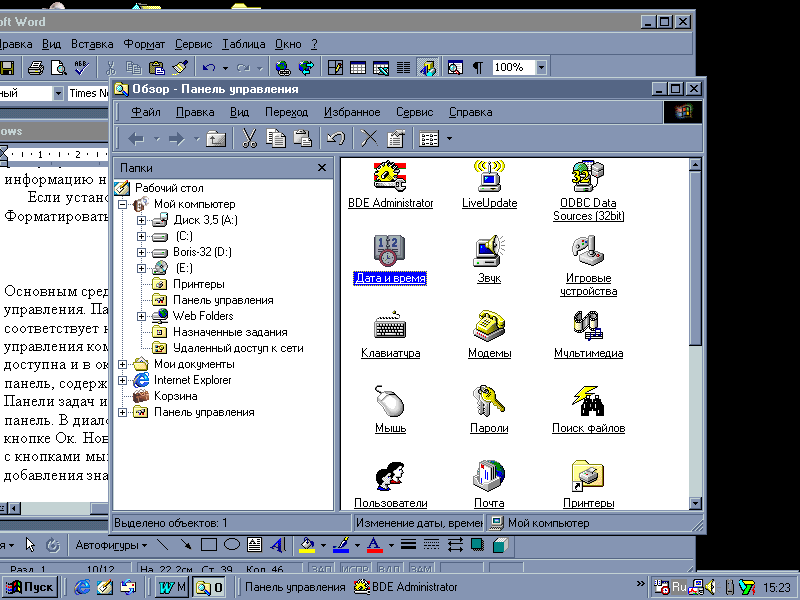The image size is (800, 600).
Task: Open the Формат menu in Word
Action: (144, 44)
